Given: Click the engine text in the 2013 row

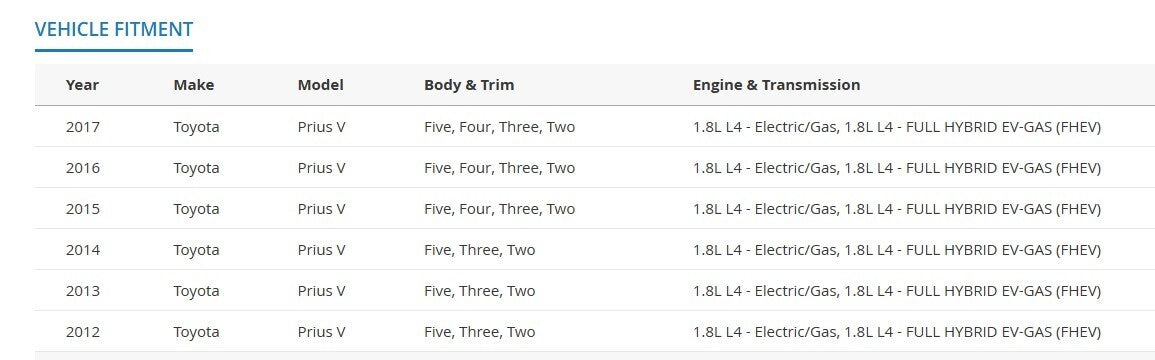Looking at the screenshot, I should [x=896, y=291].
